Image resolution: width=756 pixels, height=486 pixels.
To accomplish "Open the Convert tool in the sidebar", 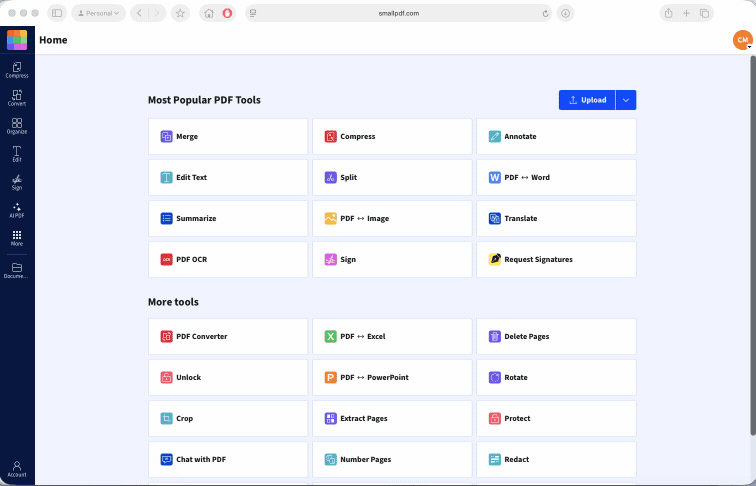I will 17,98.
